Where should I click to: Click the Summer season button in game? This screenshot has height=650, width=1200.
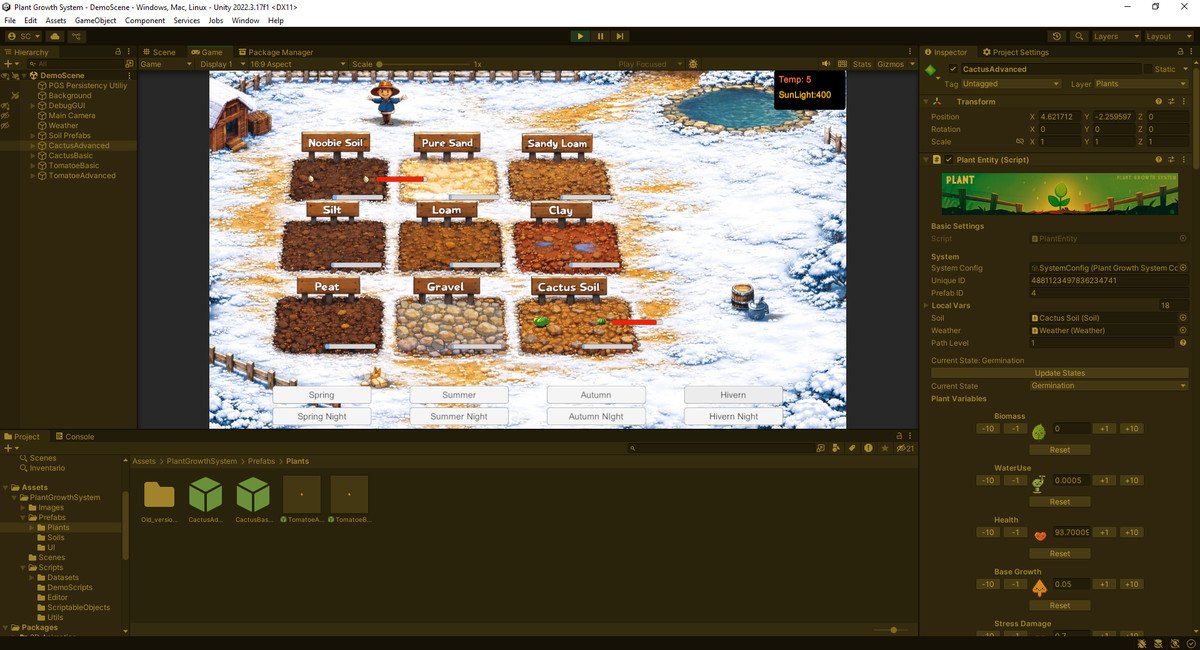tap(459, 395)
